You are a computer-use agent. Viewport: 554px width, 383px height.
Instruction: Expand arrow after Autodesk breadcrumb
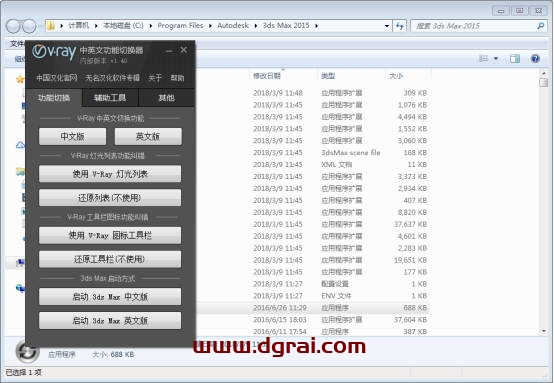pyautogui.click(x=256, y=26)
